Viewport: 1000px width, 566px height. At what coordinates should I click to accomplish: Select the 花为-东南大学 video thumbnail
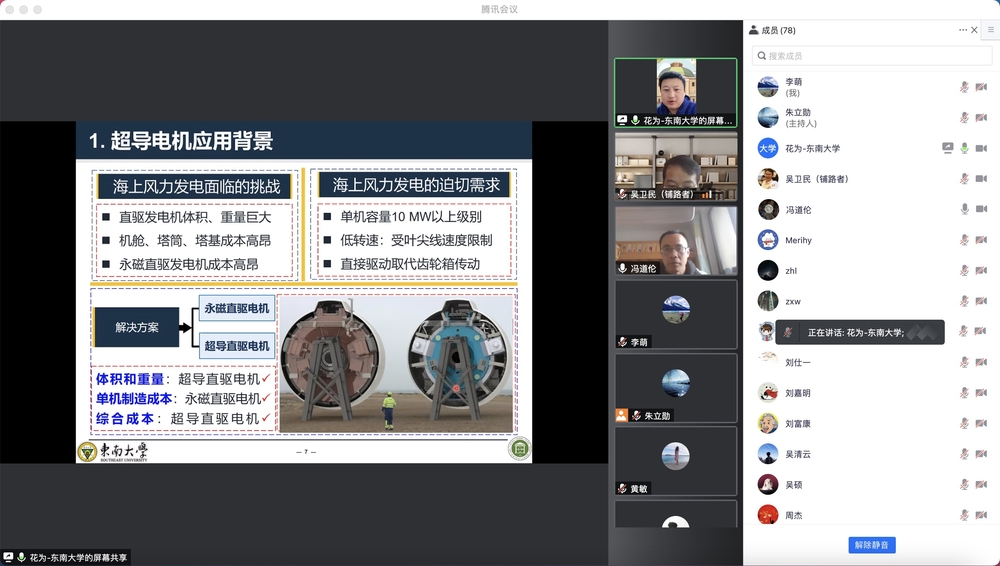[675, 92]
